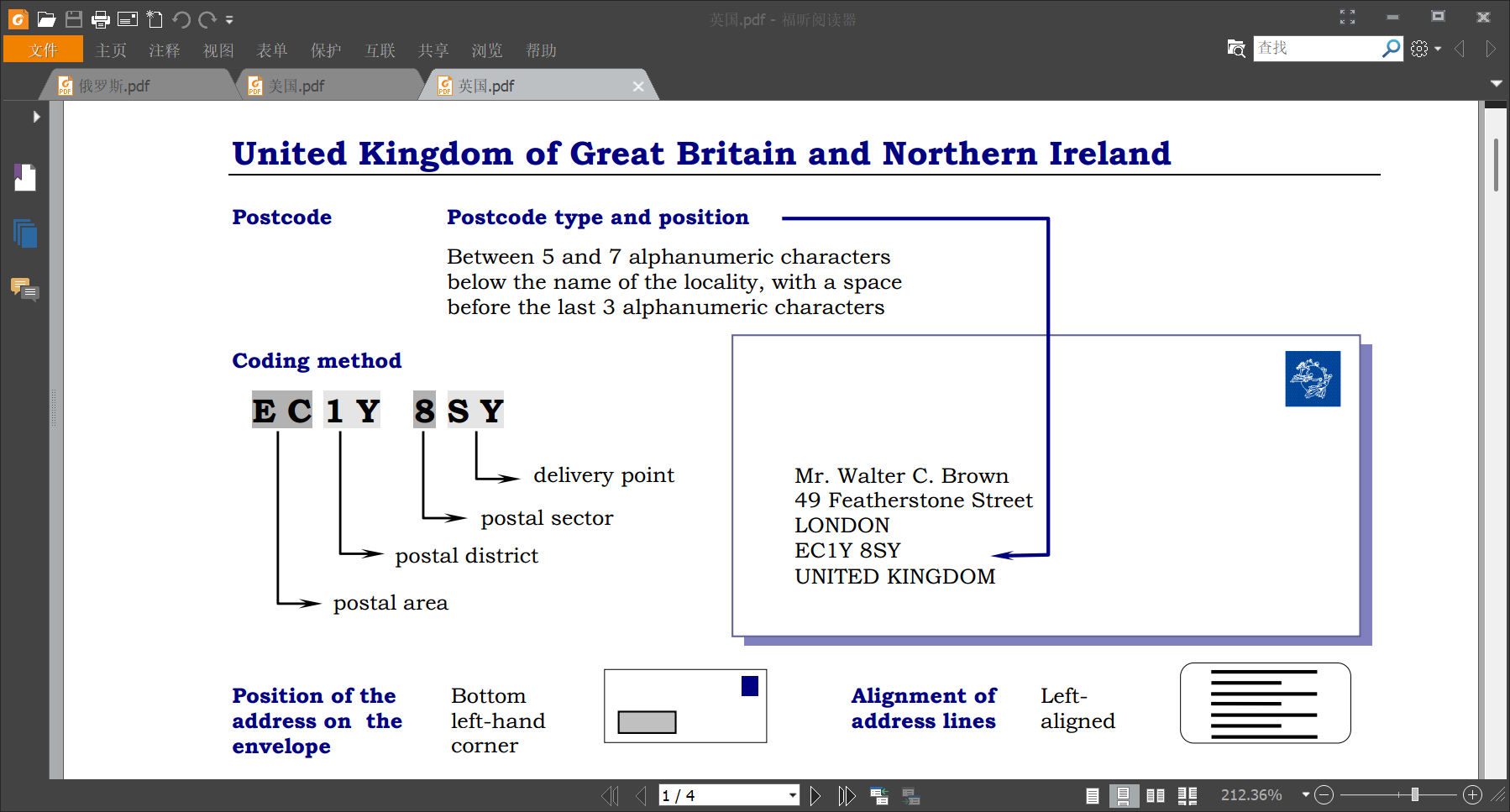Click the advanced folder search icon
Image resolution: width=1510 pixels, height=812 pixels.
[1235, 49]
